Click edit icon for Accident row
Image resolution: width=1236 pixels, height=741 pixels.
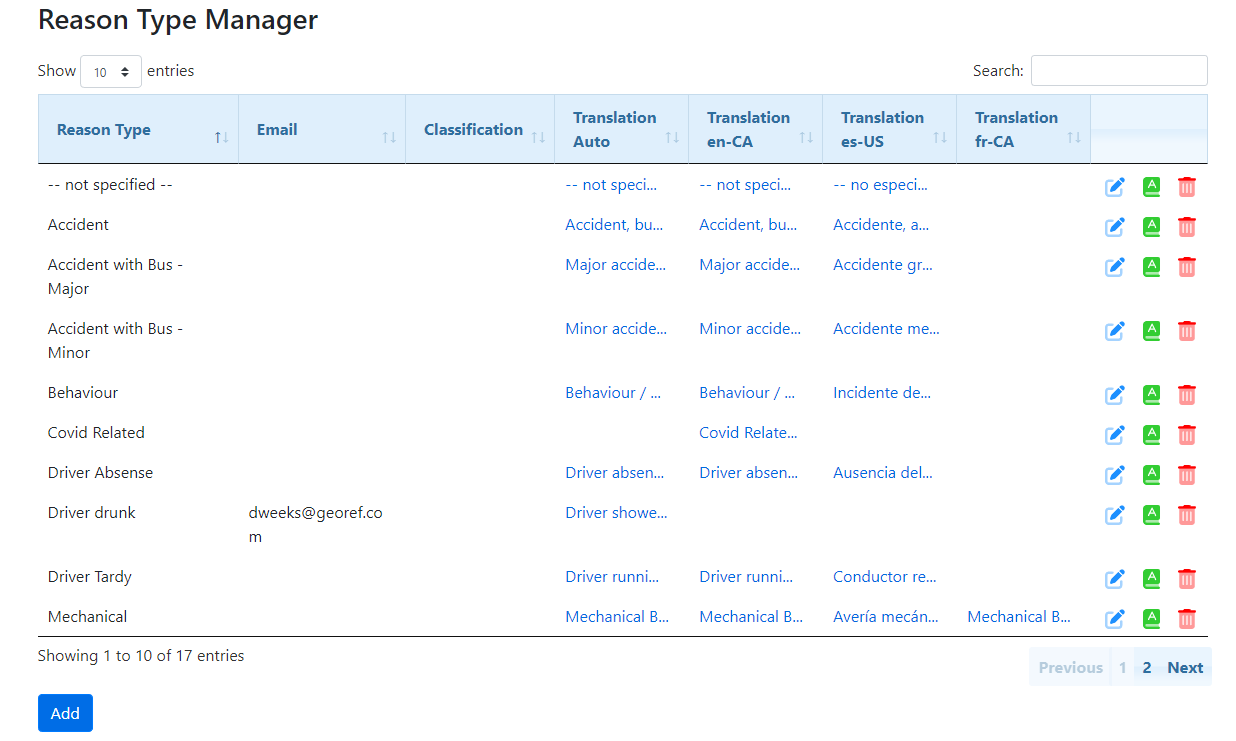(1115, 227)
